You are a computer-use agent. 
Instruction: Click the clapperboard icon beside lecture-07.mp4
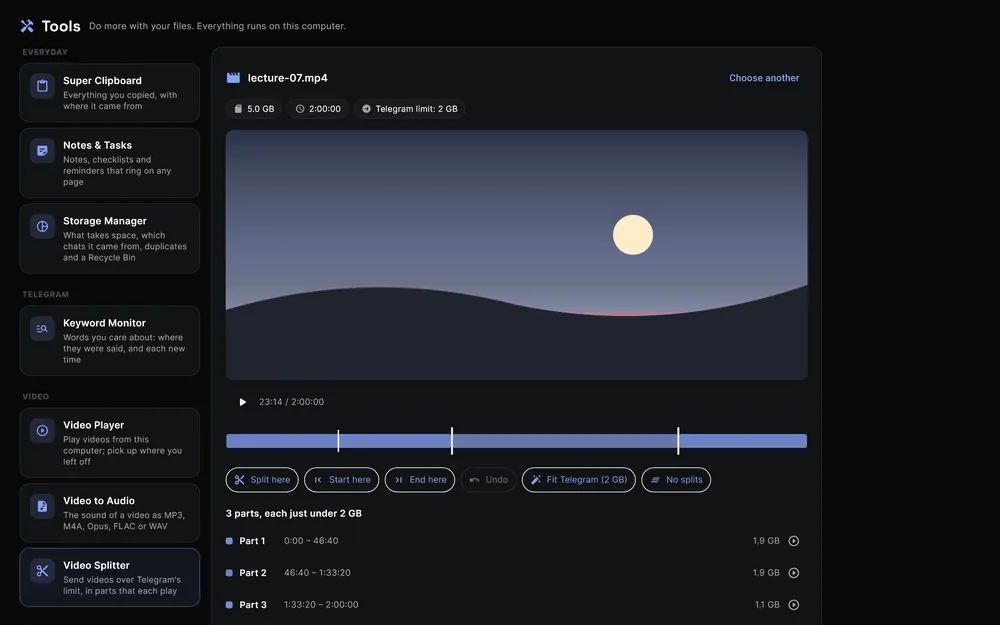pyautogui.click(x=233, y=78)
